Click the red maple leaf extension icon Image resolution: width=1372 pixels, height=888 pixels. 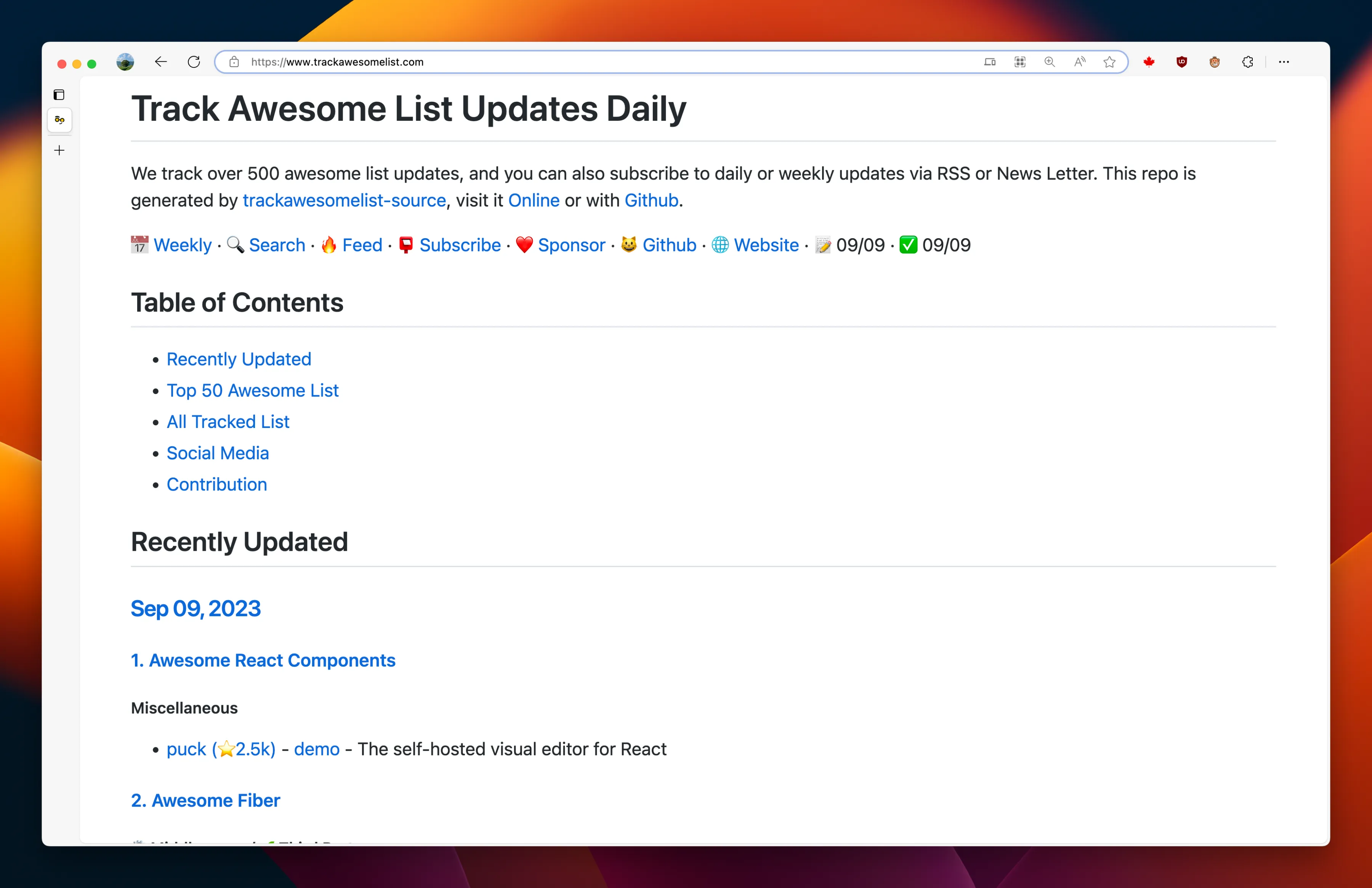[1148, 62]
